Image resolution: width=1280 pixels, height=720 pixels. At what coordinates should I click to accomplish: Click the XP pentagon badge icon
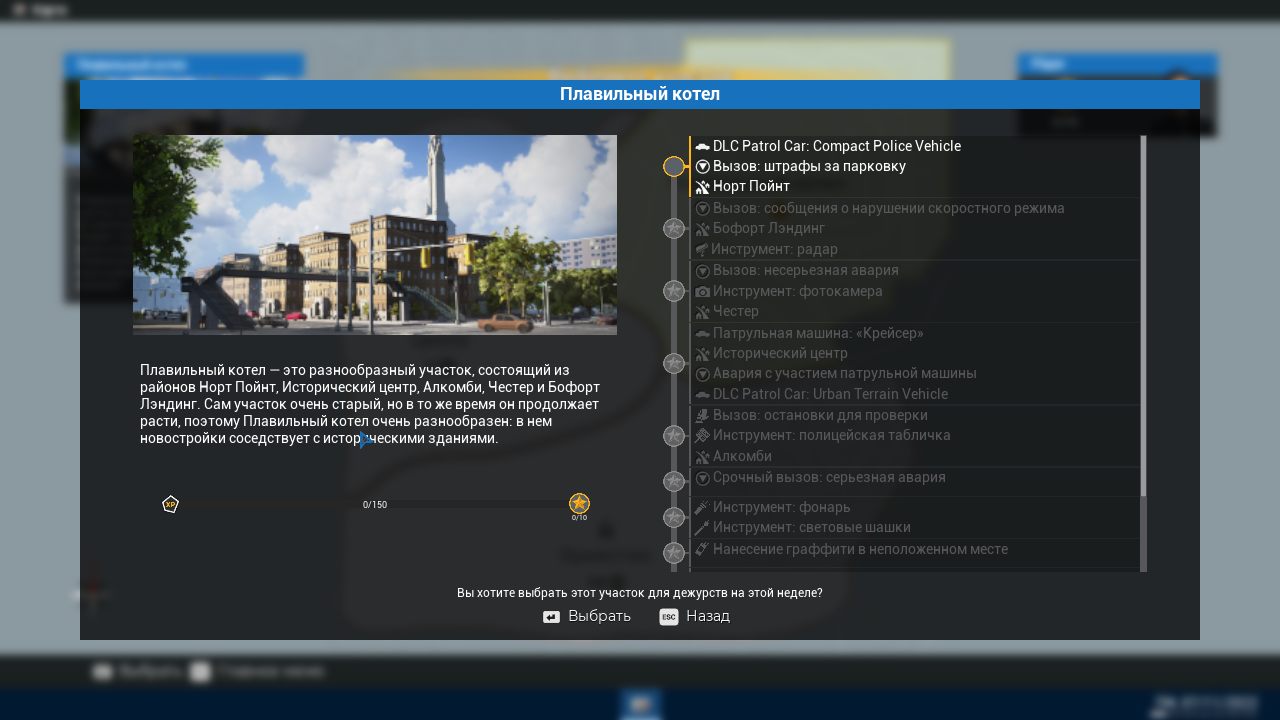point(170,504)
